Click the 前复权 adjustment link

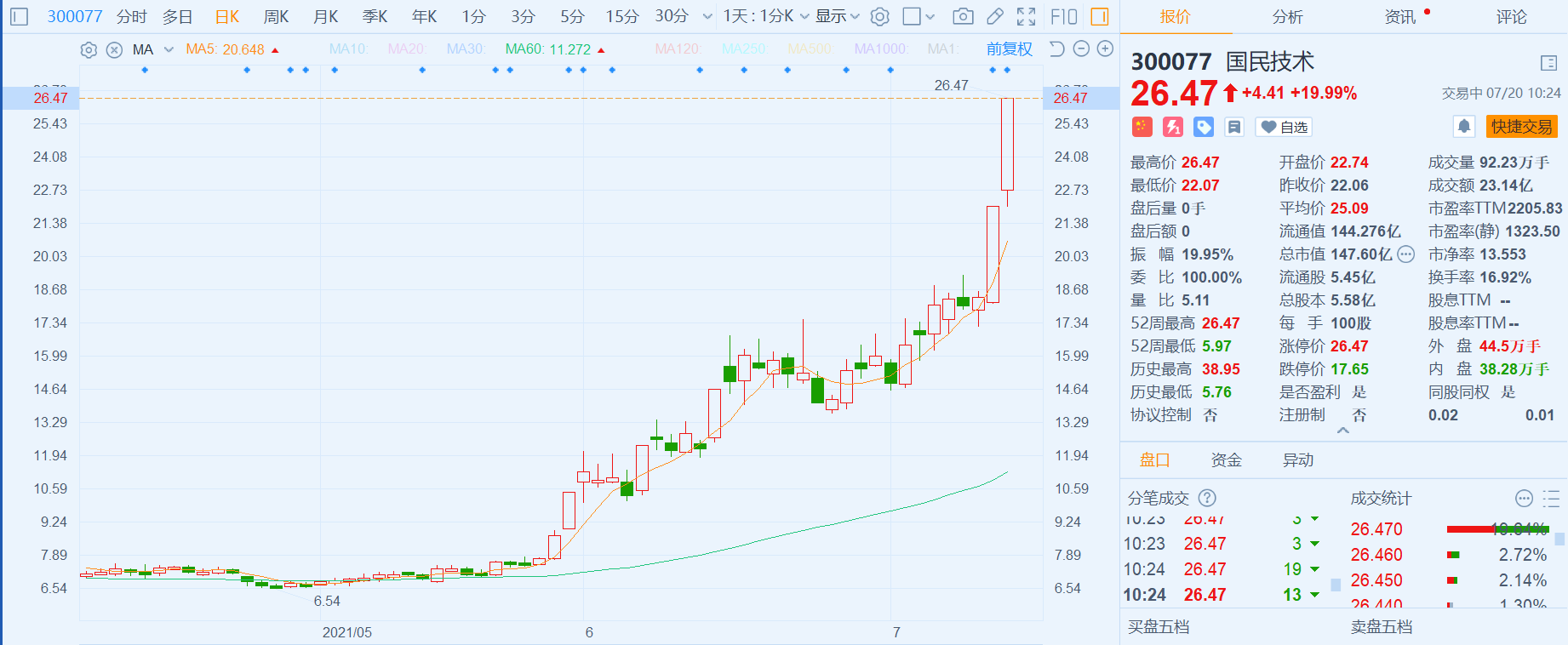click(1009, 49)
